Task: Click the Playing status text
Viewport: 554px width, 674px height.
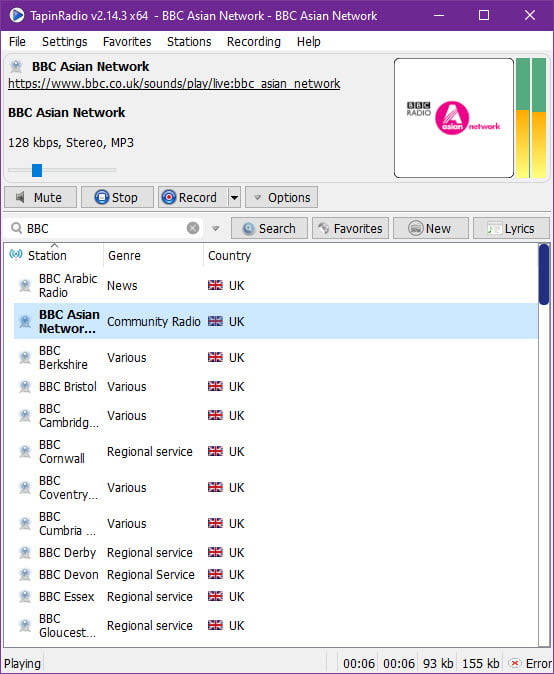Action: 22,663
